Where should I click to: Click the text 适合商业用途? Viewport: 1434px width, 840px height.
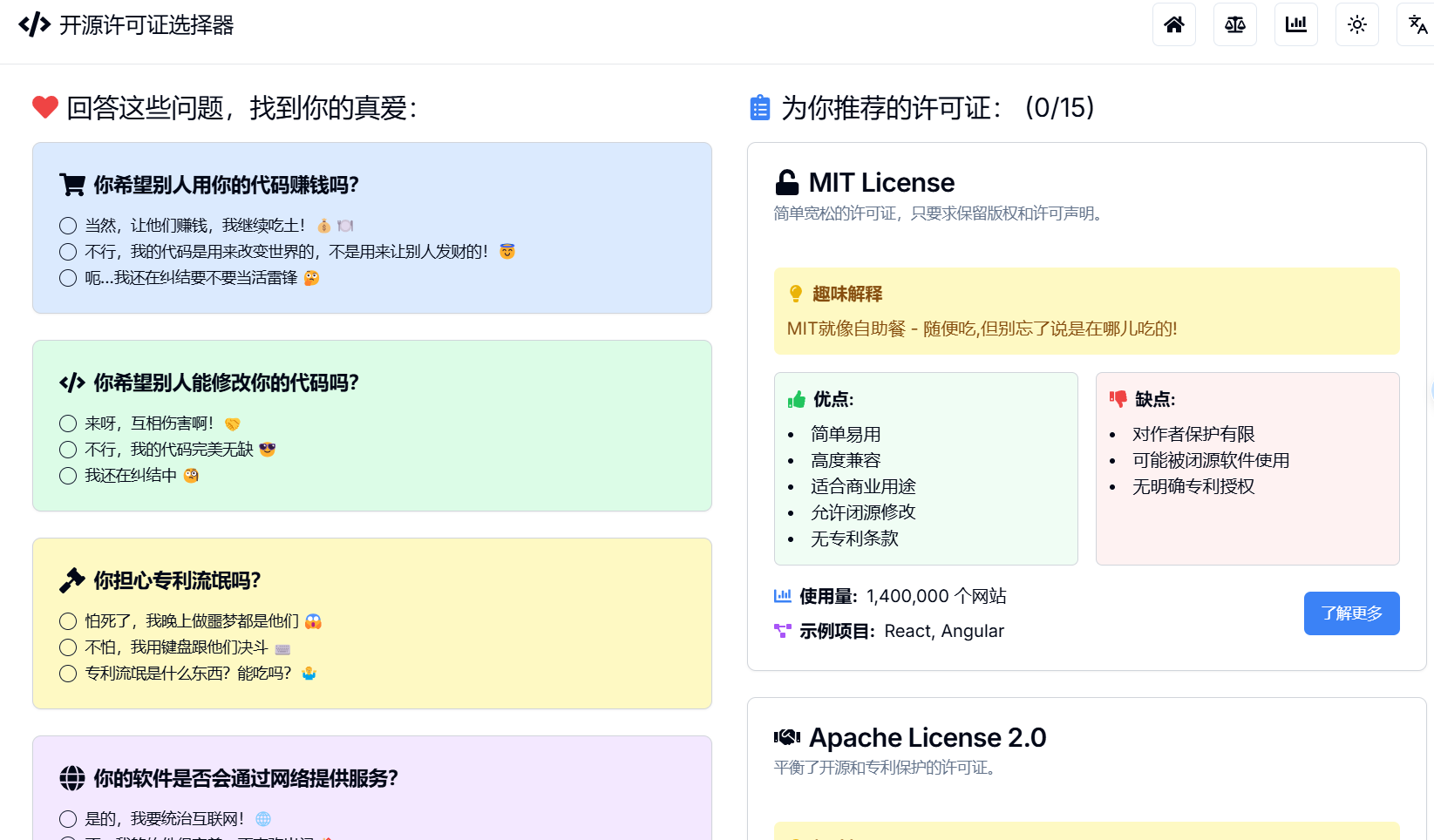863,486
